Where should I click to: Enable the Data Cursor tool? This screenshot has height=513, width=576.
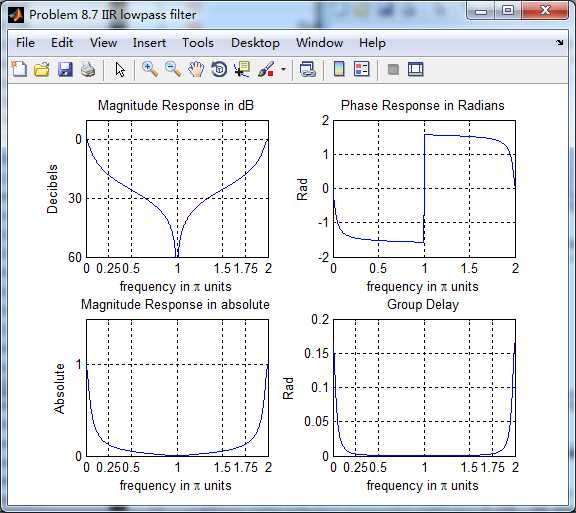coord(242,69)
